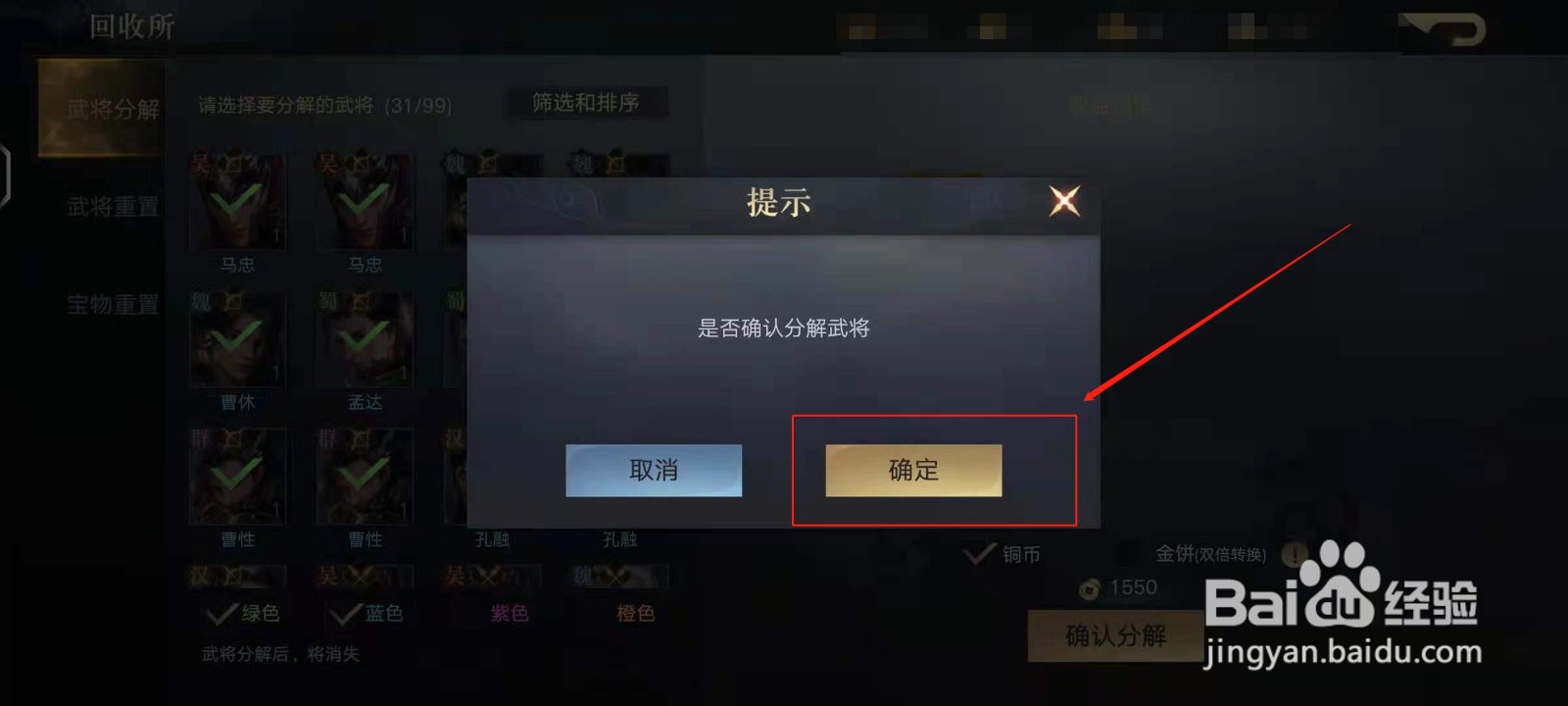
Task: Deselect the 孟达 hero card
Action: click(x=365, y=338)
